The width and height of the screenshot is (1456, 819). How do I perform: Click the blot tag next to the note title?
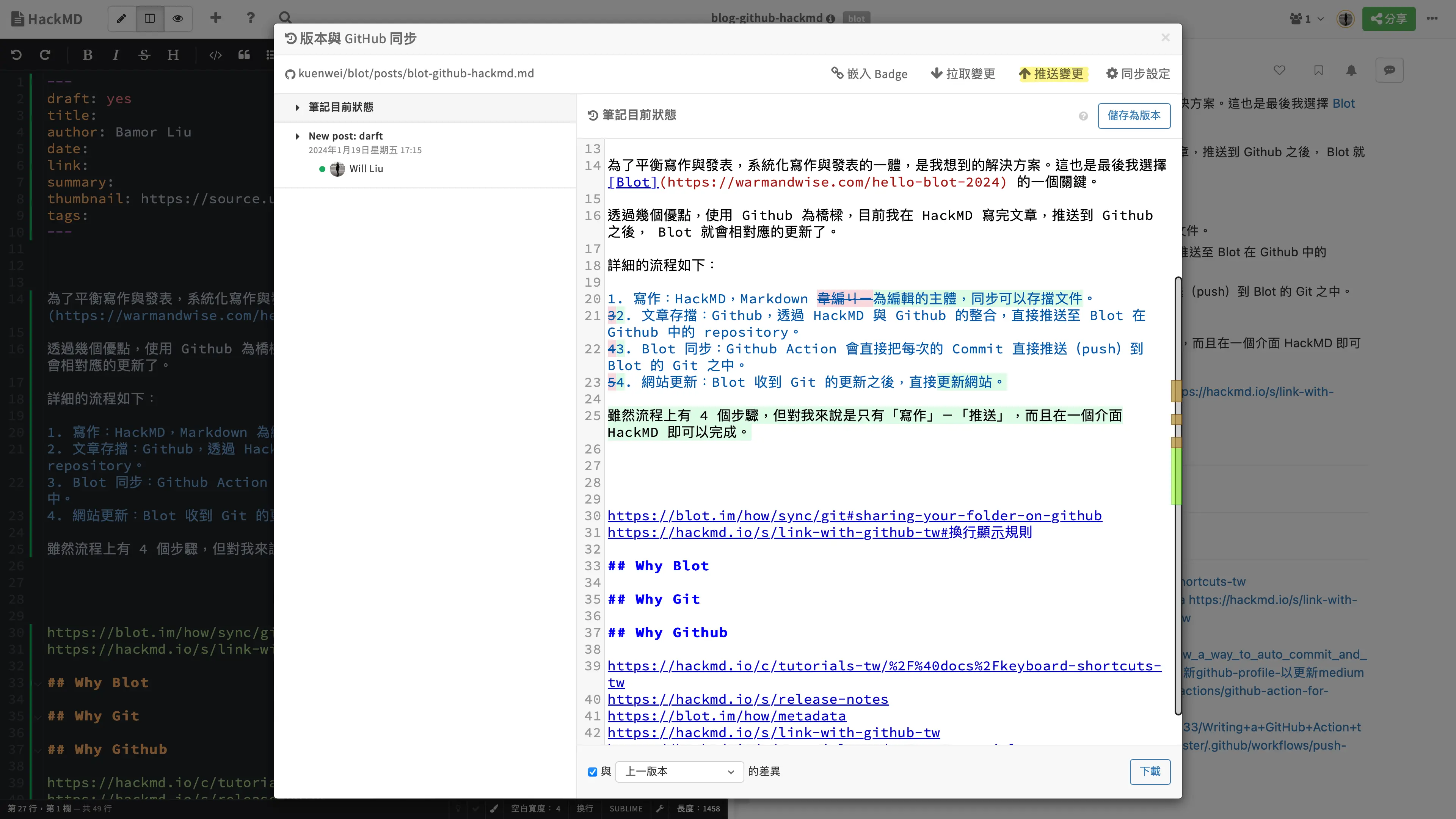click(856, 19)
